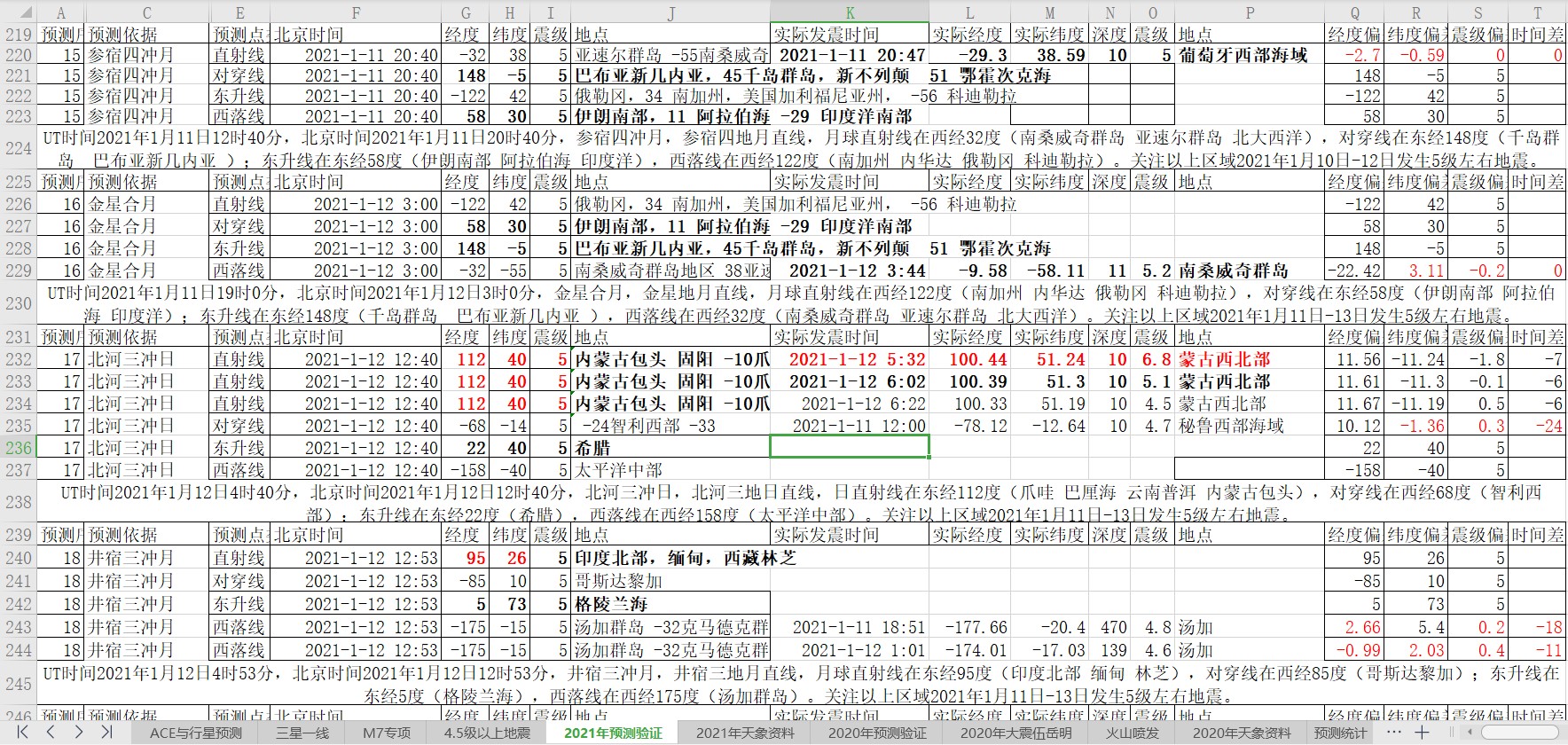Select row 236 header
The image size is (1568, 745).
tap(18, 448)
